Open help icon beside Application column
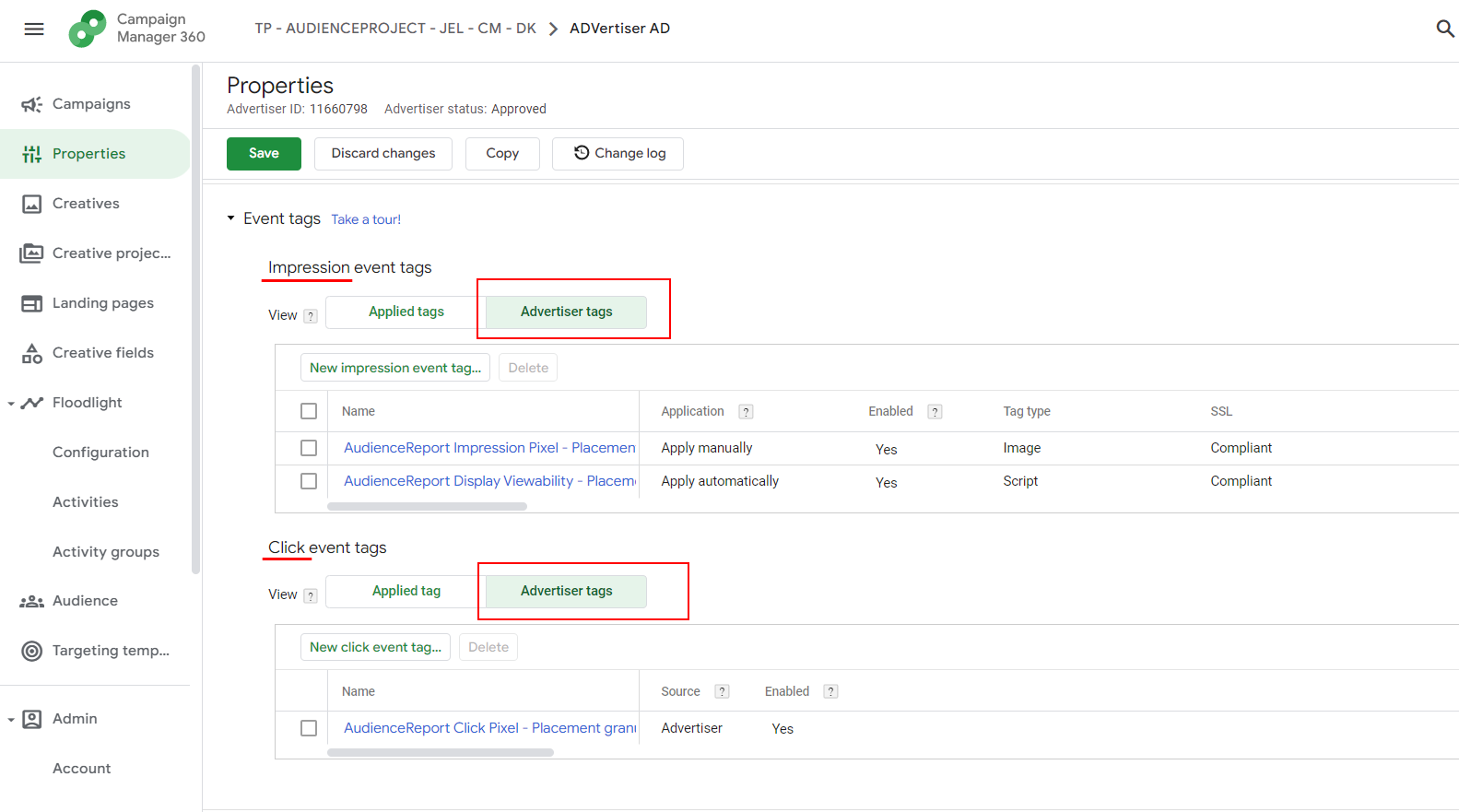The image size is (1459, 812). [x=746, y=412]
